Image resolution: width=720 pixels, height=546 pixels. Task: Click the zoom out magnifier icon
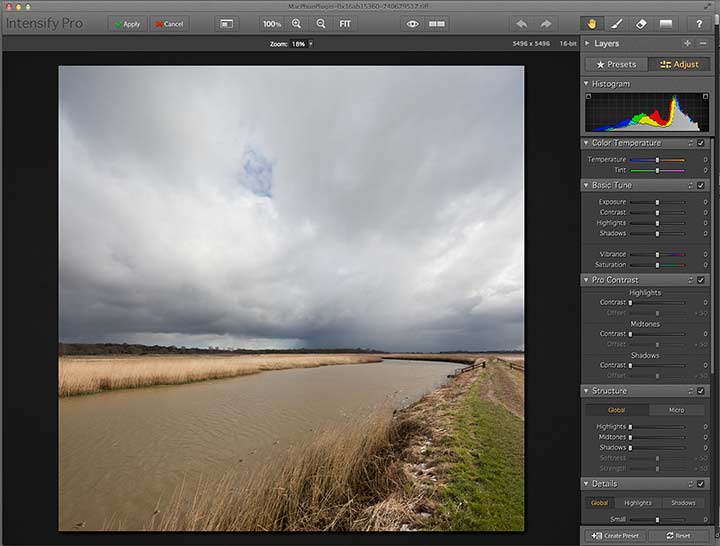(321, 24)
